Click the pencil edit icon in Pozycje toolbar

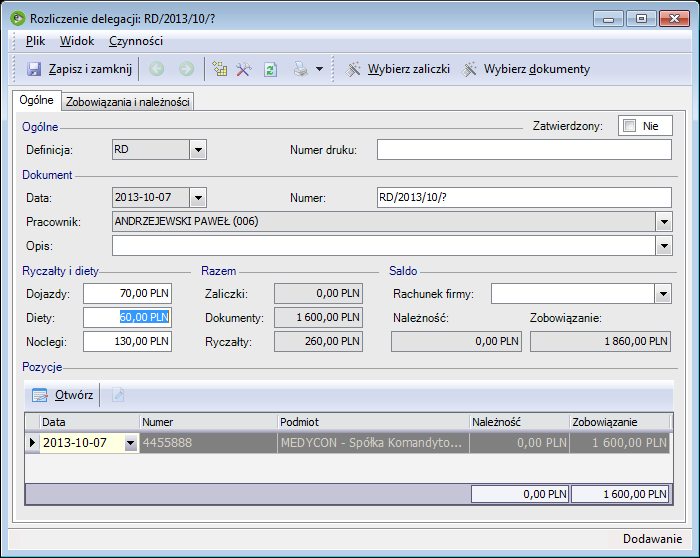tap(118, 395)
